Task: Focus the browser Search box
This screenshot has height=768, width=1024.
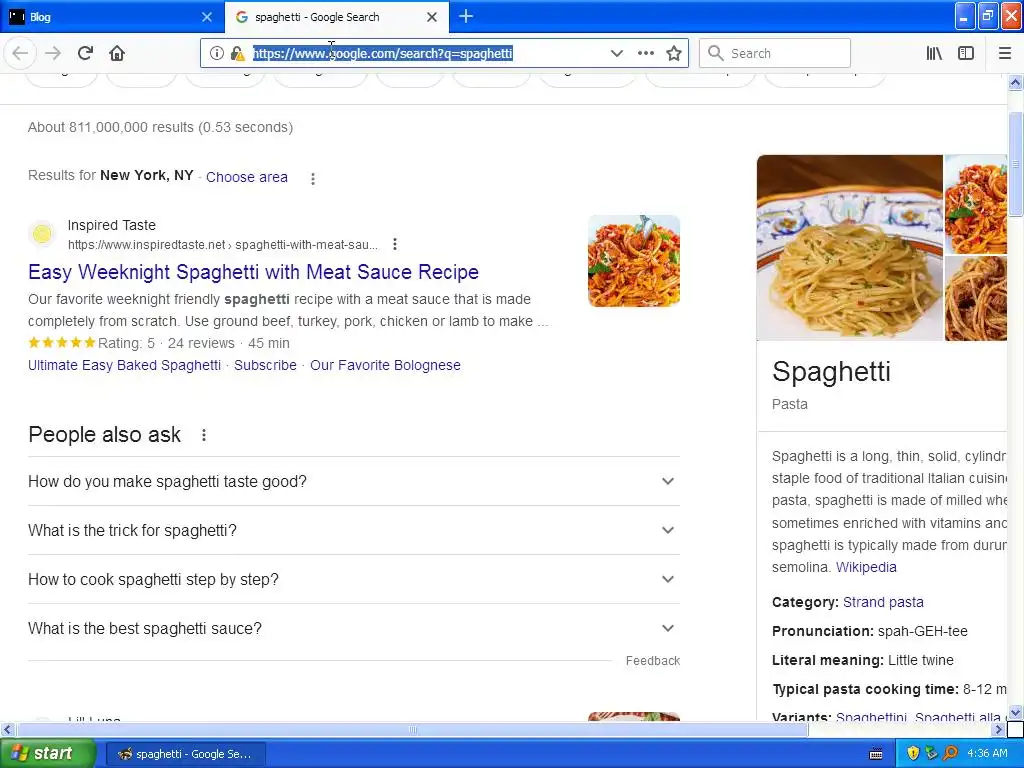Action: [775, 53]
